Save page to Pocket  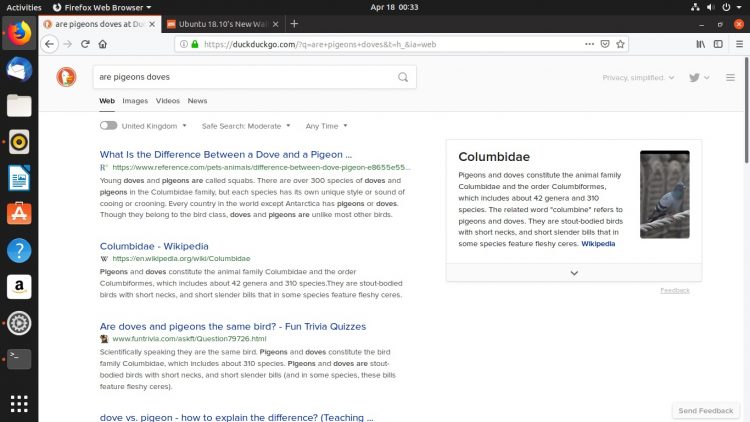pos(605,44)
